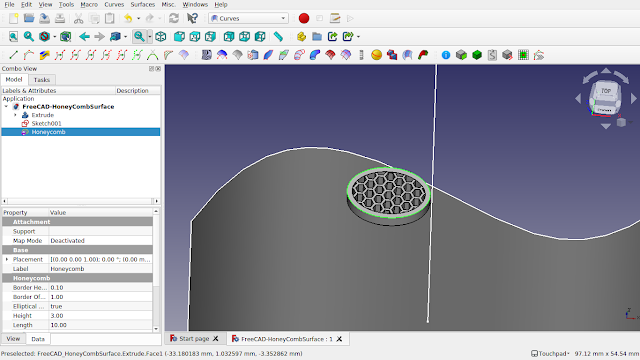The height and width of the screenshot is (360, 640).
Task: Switch to the Tasks tab
Action: 42,80
